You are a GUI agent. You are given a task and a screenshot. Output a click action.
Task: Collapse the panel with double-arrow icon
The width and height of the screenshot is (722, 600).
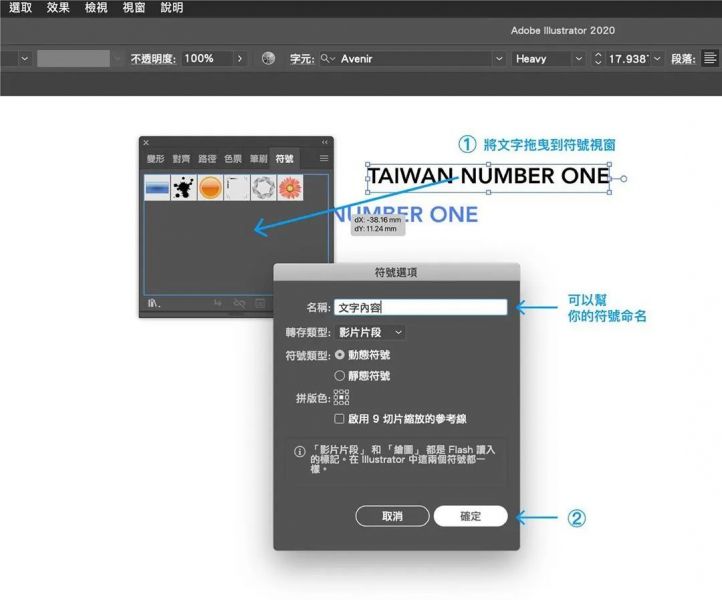[324, 143]
